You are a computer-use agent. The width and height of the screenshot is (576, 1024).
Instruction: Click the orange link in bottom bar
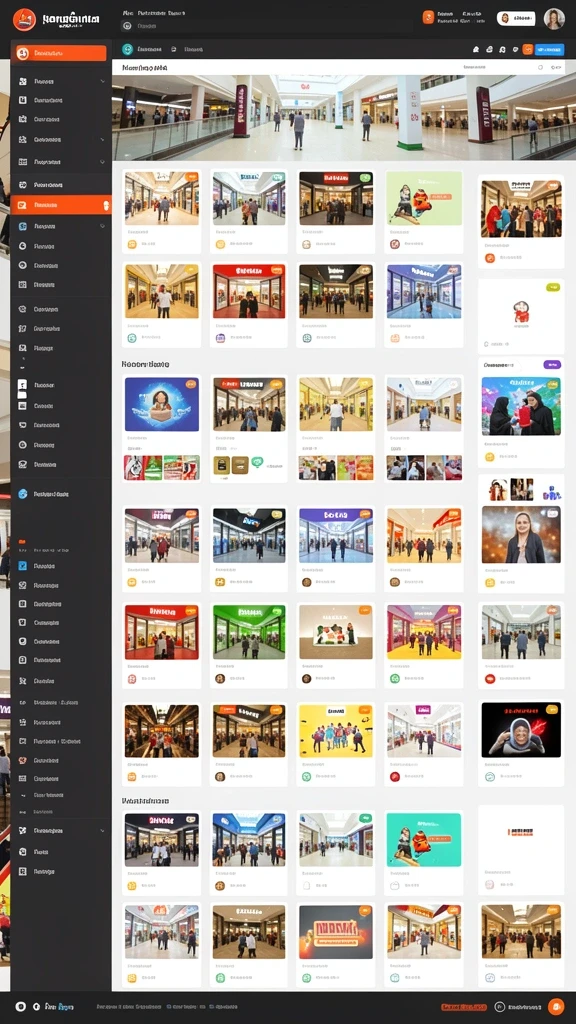464,1007
